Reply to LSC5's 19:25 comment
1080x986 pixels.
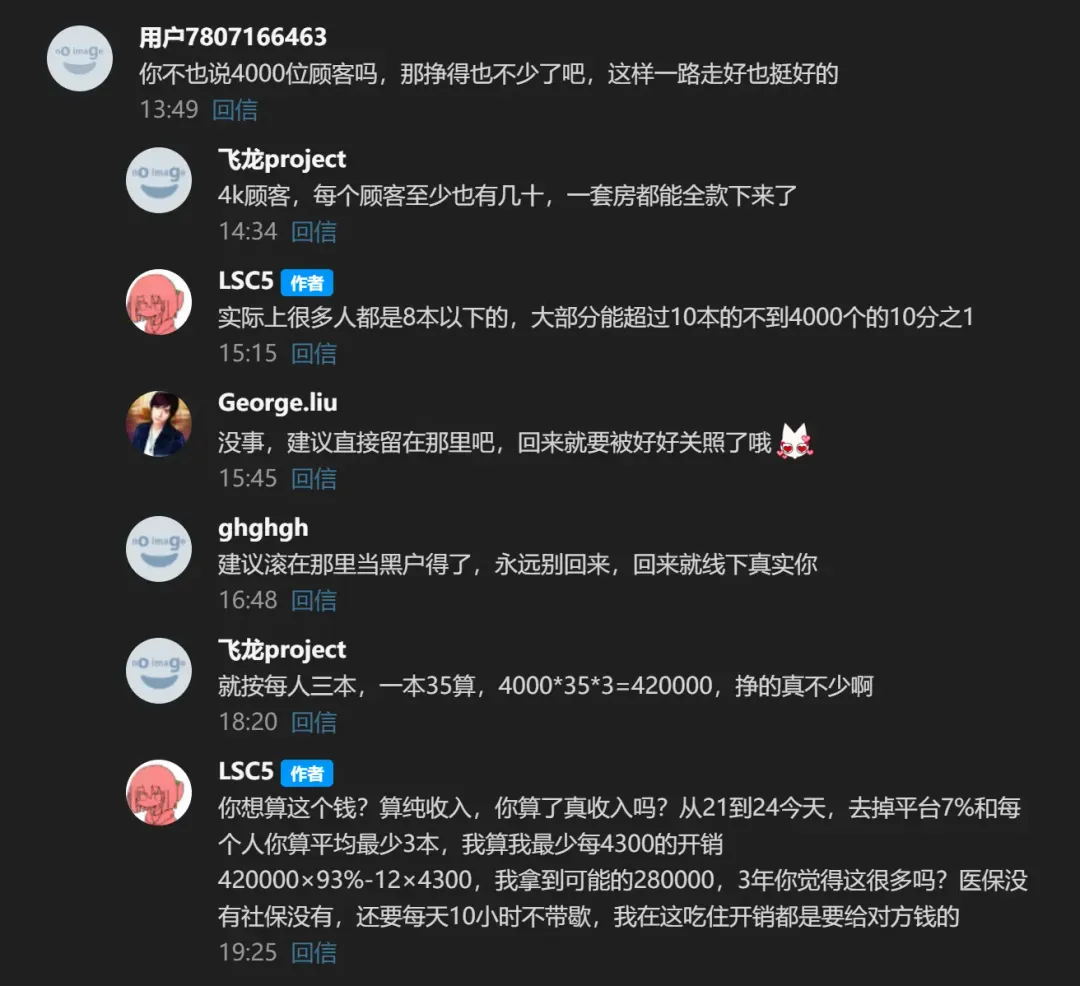[314, 953]
